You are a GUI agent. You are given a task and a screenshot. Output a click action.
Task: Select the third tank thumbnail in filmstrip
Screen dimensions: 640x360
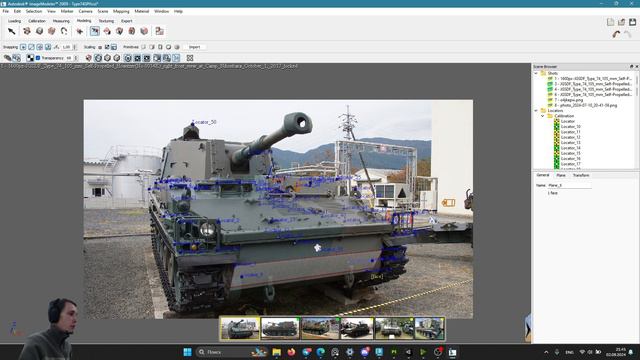pyautogui.click(x=320, y=329)
